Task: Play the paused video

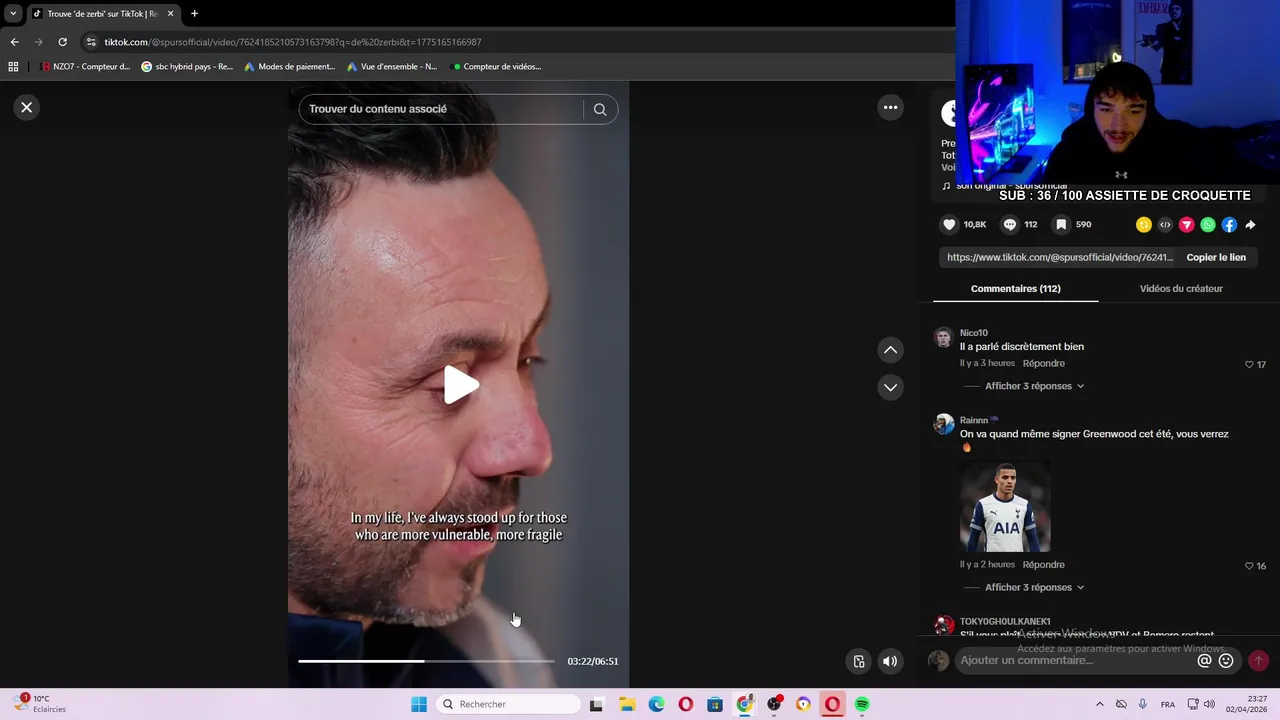Action: point(460,385)
